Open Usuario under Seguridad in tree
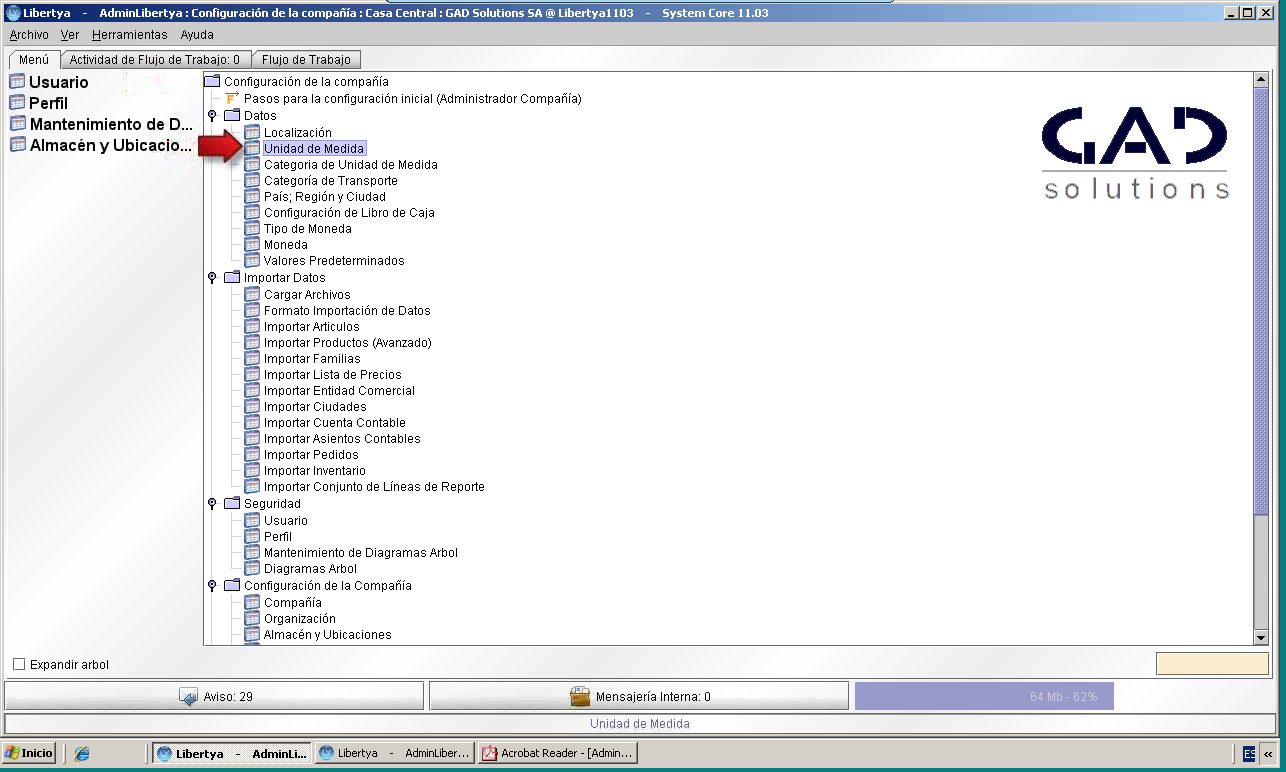1286x772 pixels. (x=286, y=520)
